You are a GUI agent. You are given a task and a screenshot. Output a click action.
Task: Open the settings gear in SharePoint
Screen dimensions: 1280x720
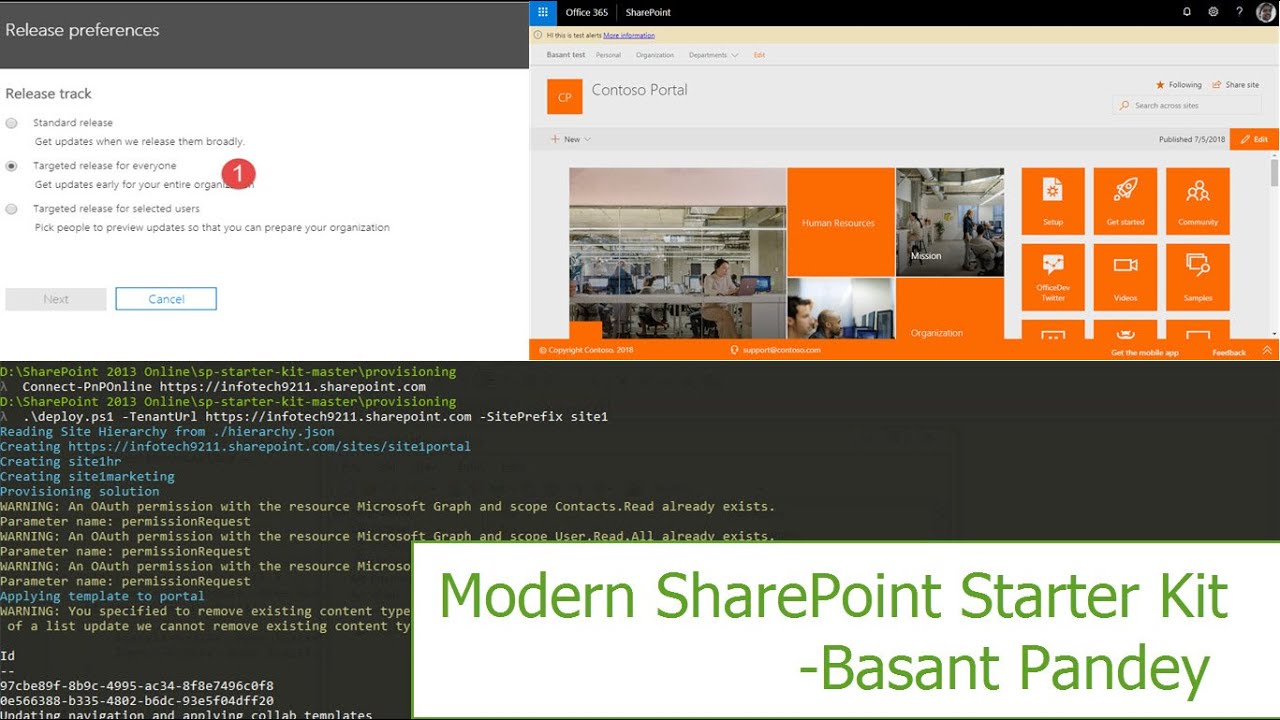(x=1213, y=12)
